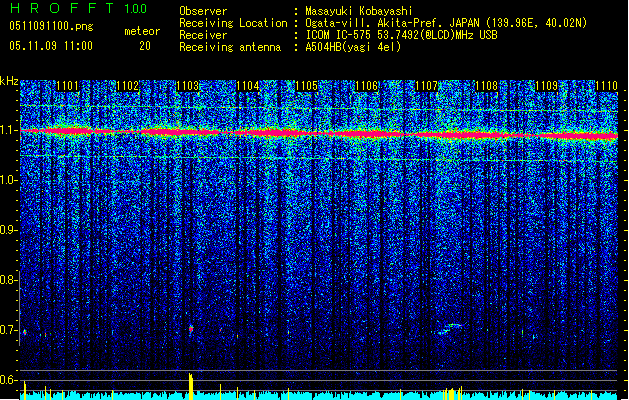The width and height of the screenshot is (629, 400).
Task: Click the date stamp 05.11.09 11:00
Action: 51,46
